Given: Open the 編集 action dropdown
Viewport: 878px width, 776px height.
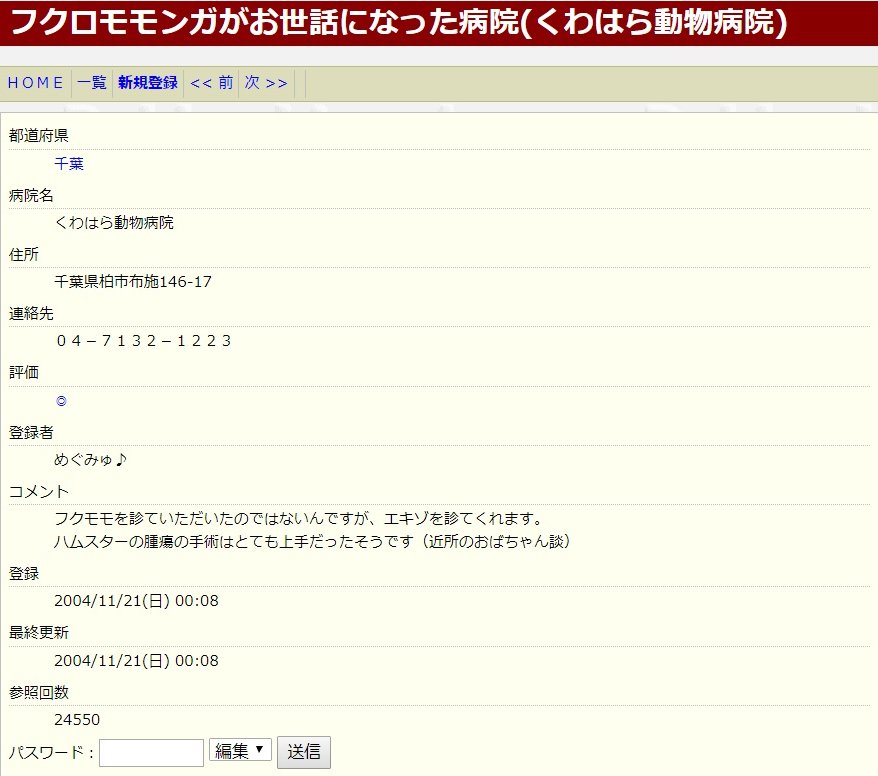Looking at the screenshot, I should [240, 751].
